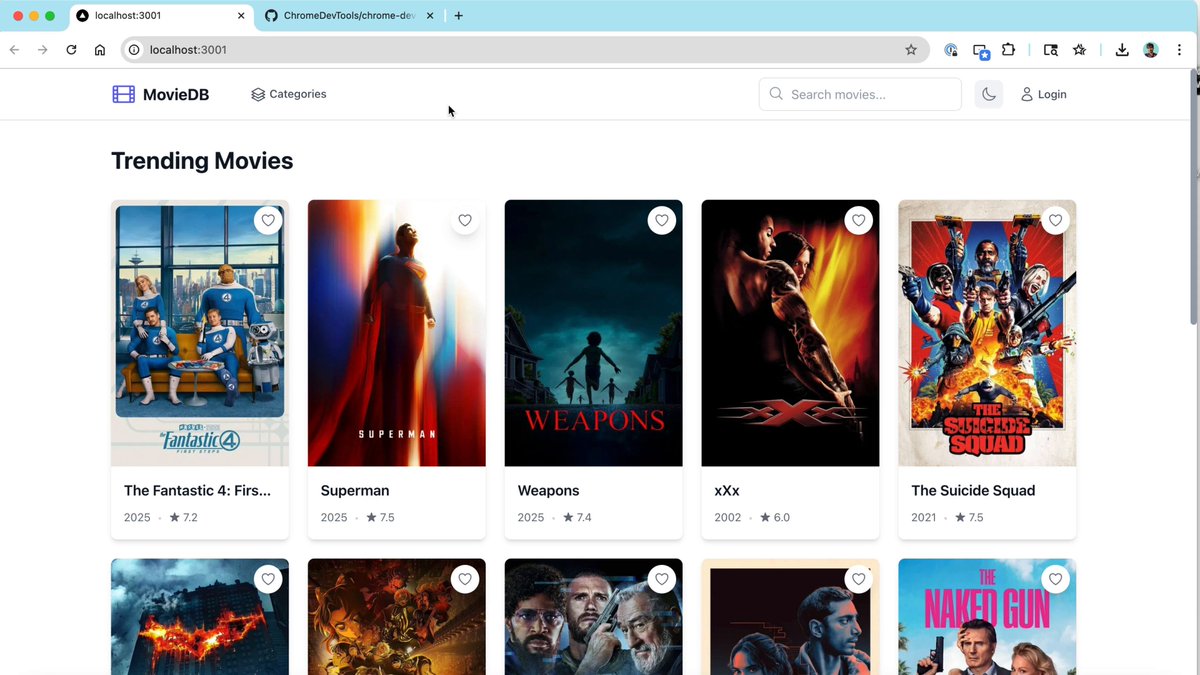The width and height of the screenshot is (1200, 675).
Task: Click The Suicide Squad title text
Action: tap(973, 491)
